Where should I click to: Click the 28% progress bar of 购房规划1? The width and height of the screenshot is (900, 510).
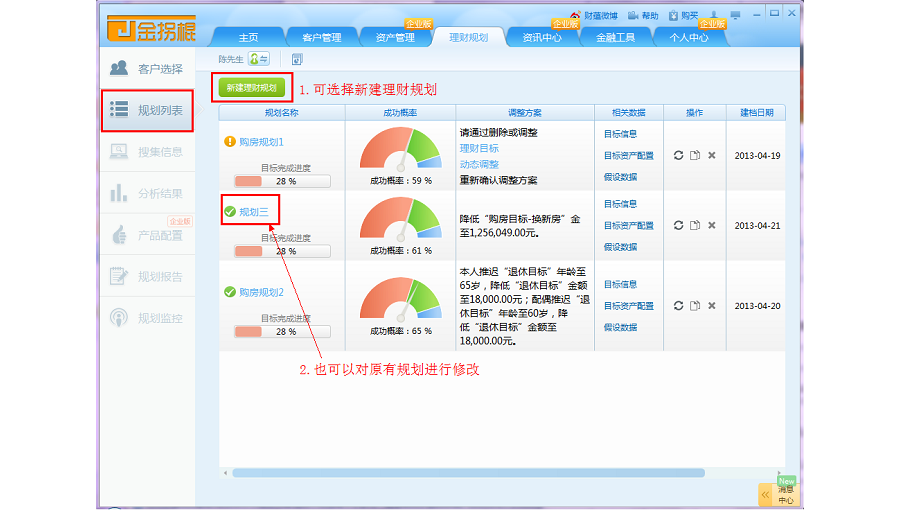click(x=281, y=181)
